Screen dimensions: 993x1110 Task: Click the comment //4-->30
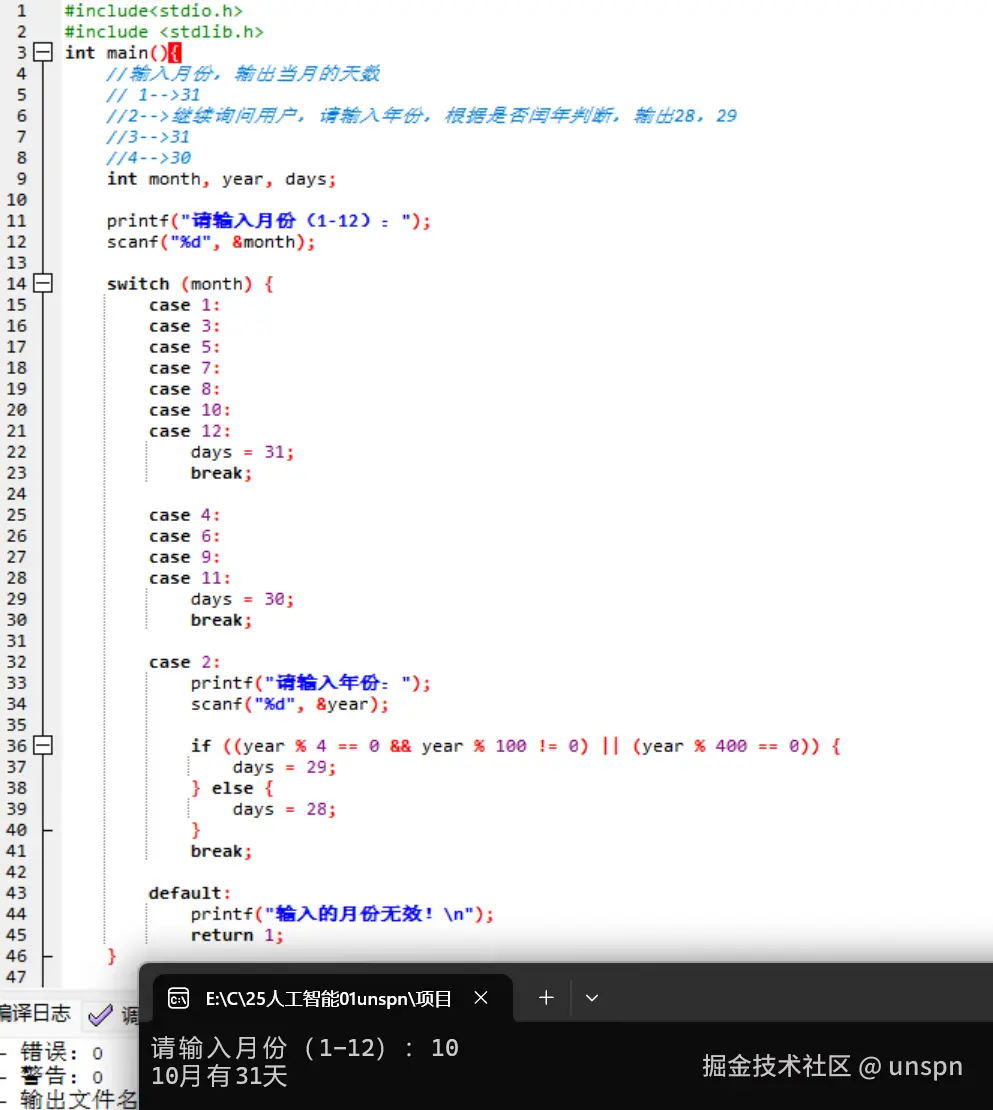coord(149,158)
